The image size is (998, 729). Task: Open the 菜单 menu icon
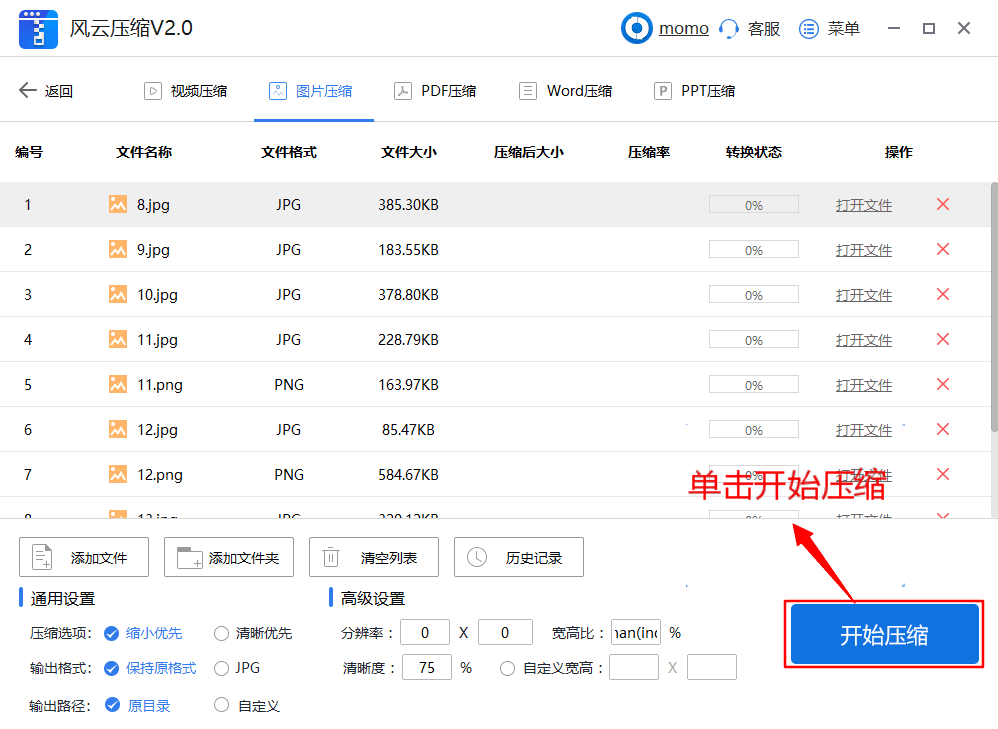point(808,28)
